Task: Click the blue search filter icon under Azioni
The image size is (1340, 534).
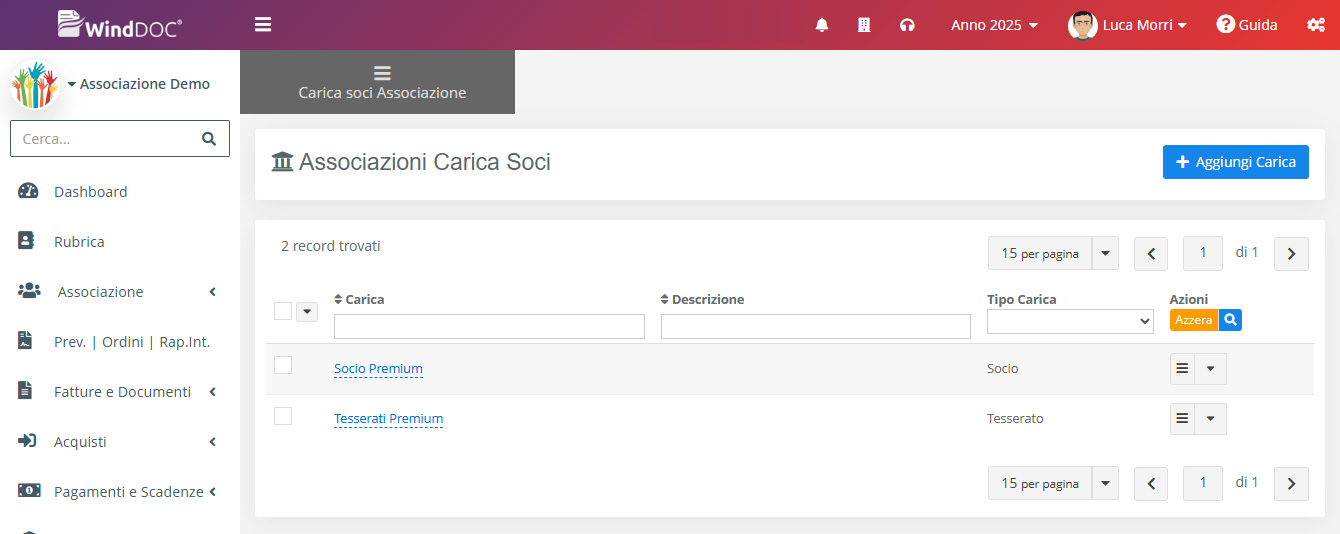Action: pyautogui.click(x=1230, y=320)
